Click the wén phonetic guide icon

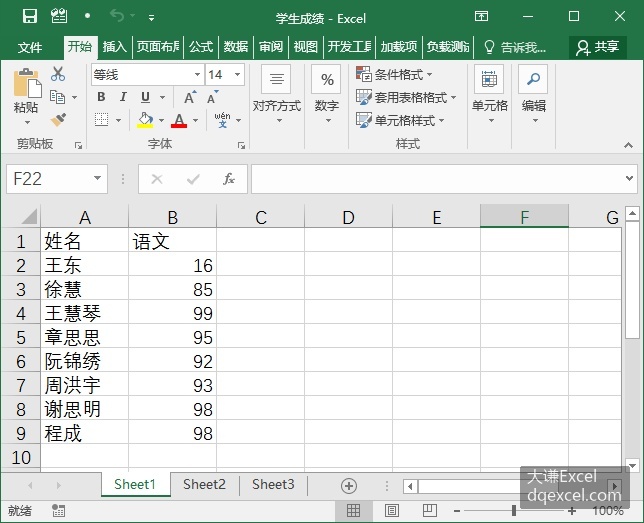[x=222, y=120]
